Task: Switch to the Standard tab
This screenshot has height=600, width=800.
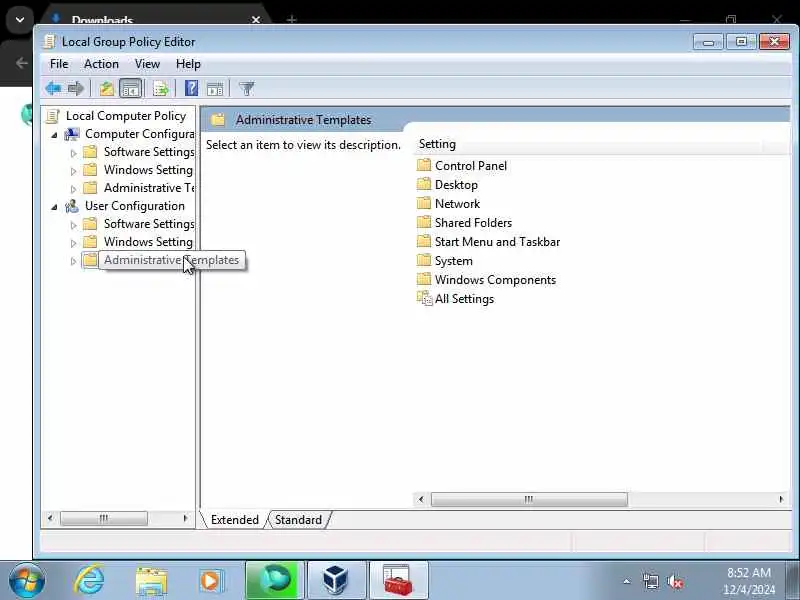Action: (x=298, y=519)
